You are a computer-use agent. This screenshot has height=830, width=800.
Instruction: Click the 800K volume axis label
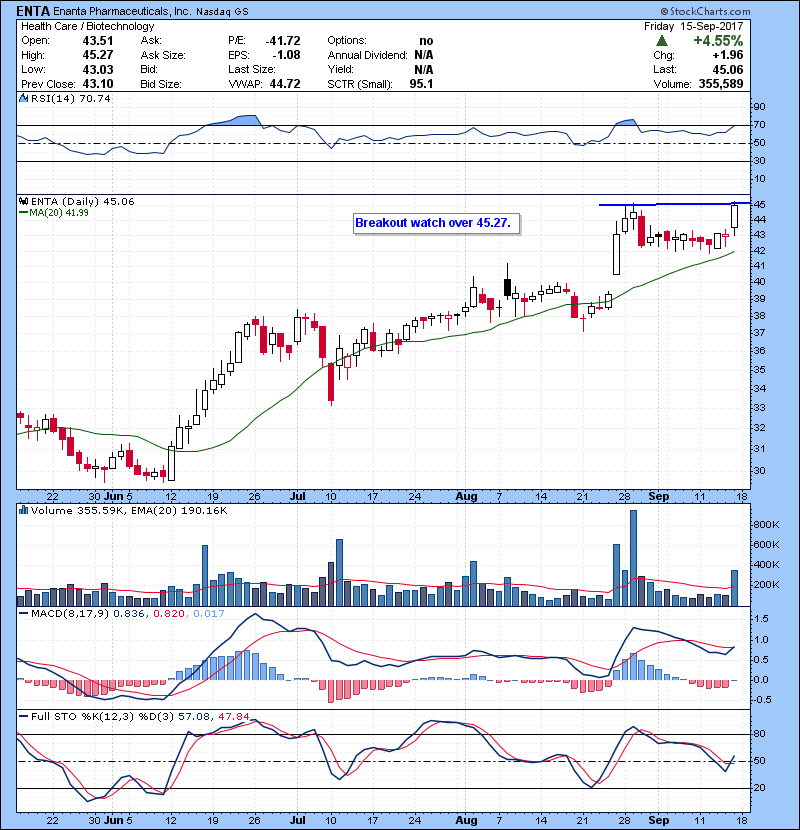pyautogui.click(x=766, y=525)
